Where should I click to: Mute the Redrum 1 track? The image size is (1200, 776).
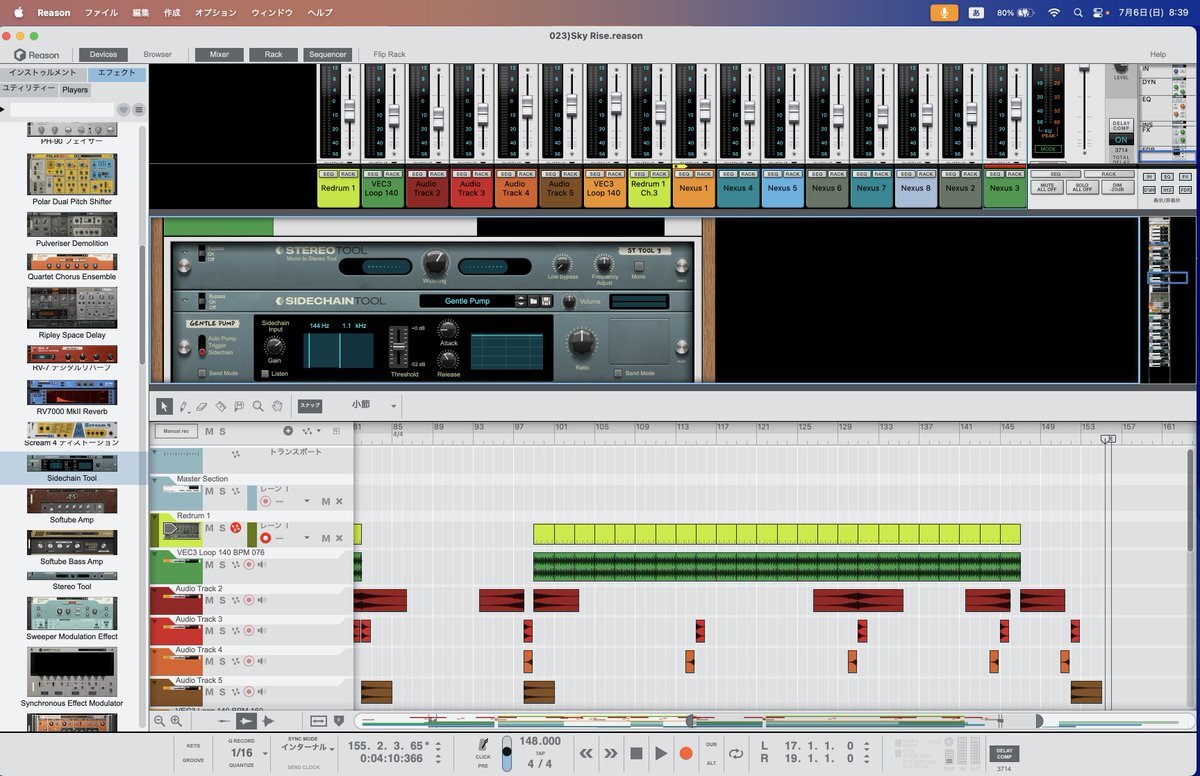209,528
